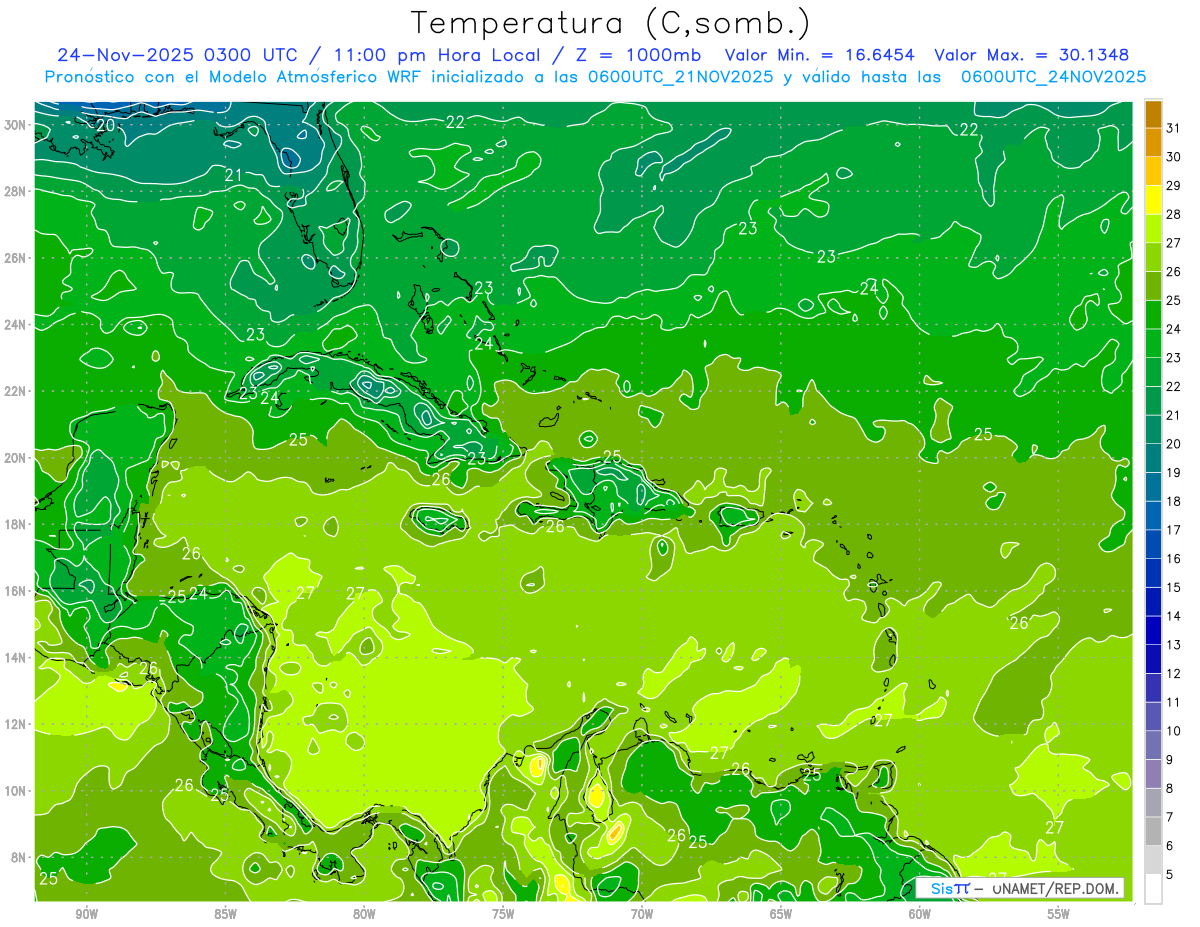Click the '12N' latitude axis label
Viewport: 1200px width, 927px height.
click(15, 724)
